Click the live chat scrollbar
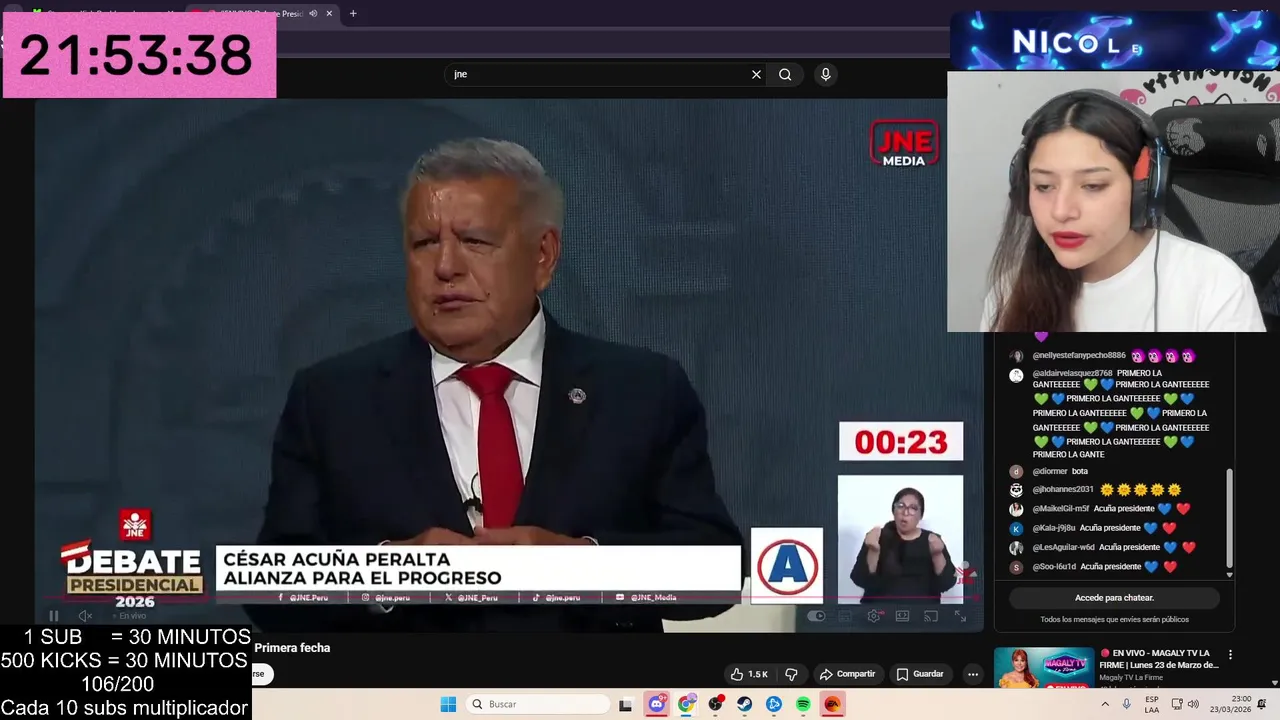This screenshot has height=720, width=1280. pos(1230,520)
